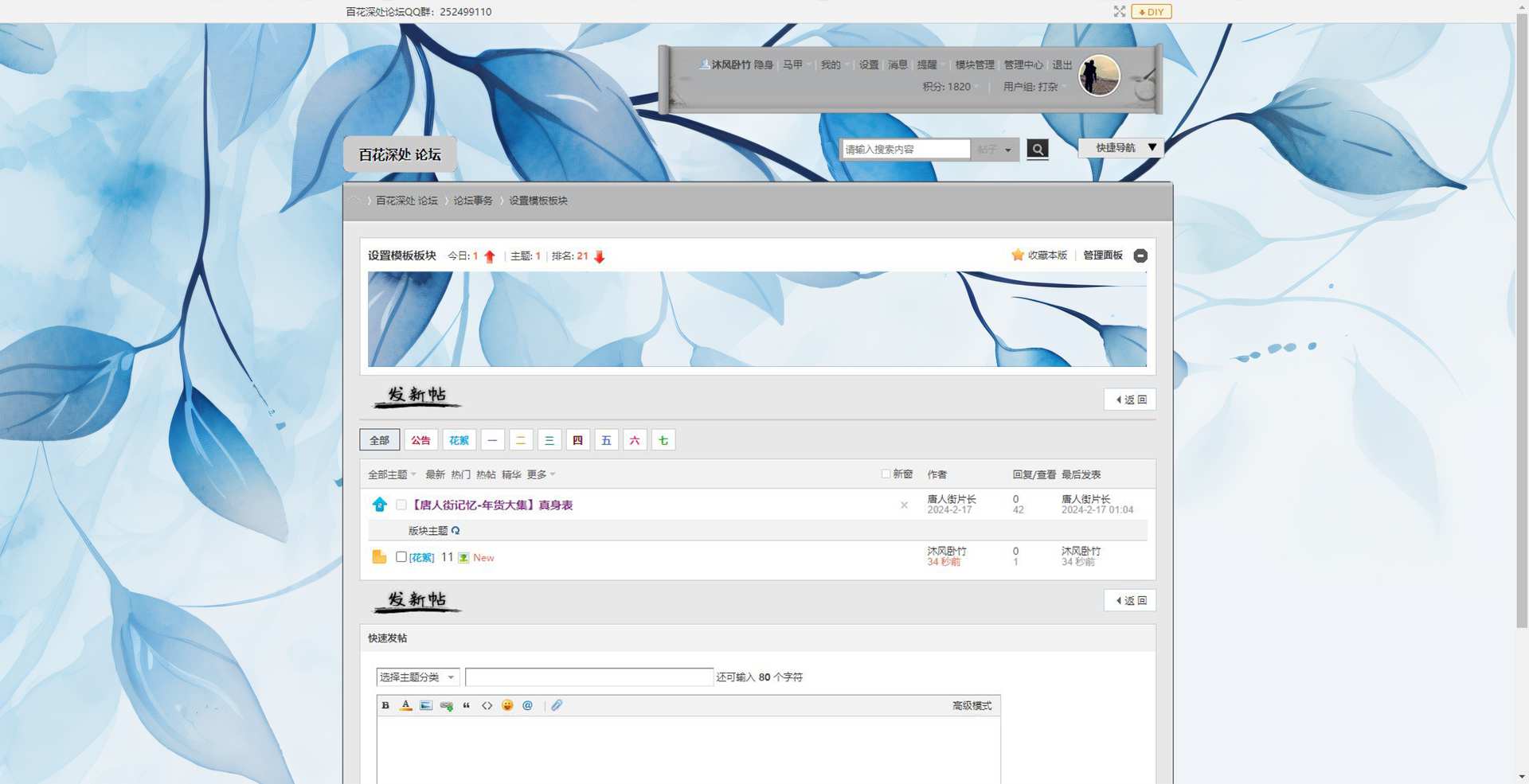Click the paperclip attachment icon
This screenshot has height=784, width=1529.
(x=557, y=705)
